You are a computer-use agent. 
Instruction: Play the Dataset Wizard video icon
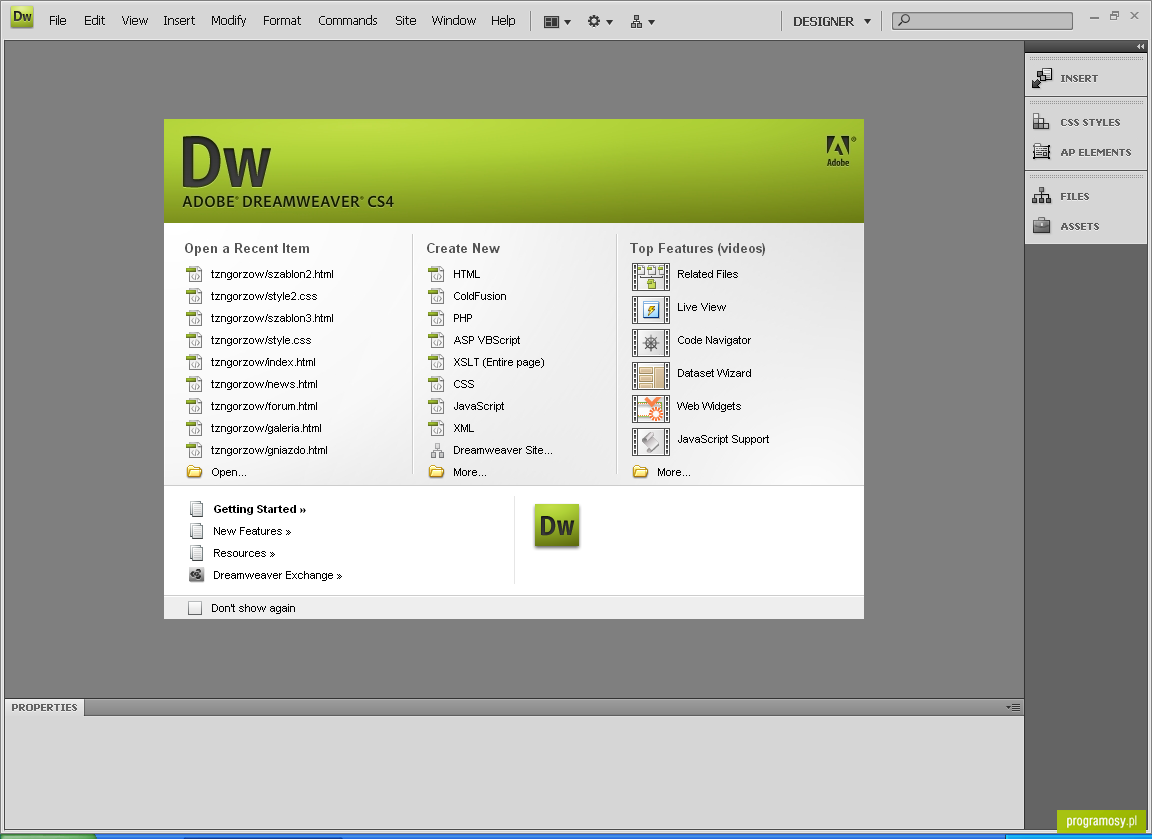[x=651, y=376]
